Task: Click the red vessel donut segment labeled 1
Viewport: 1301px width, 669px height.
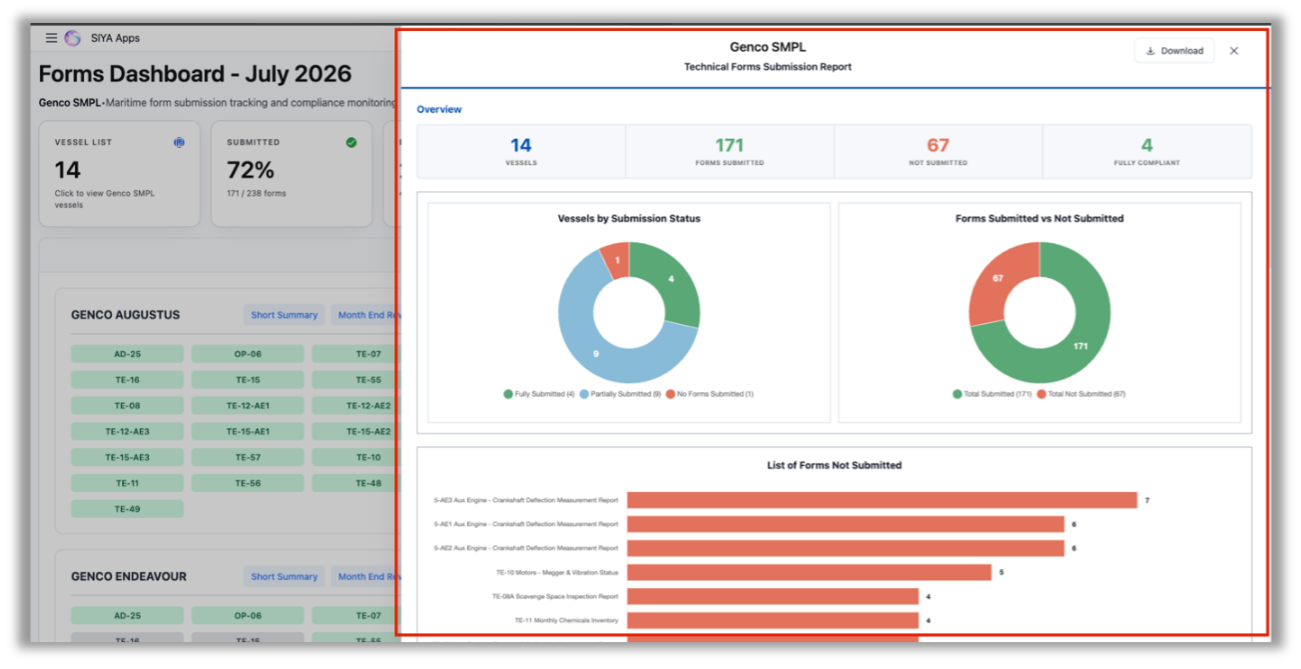Action: click(617, 260)
